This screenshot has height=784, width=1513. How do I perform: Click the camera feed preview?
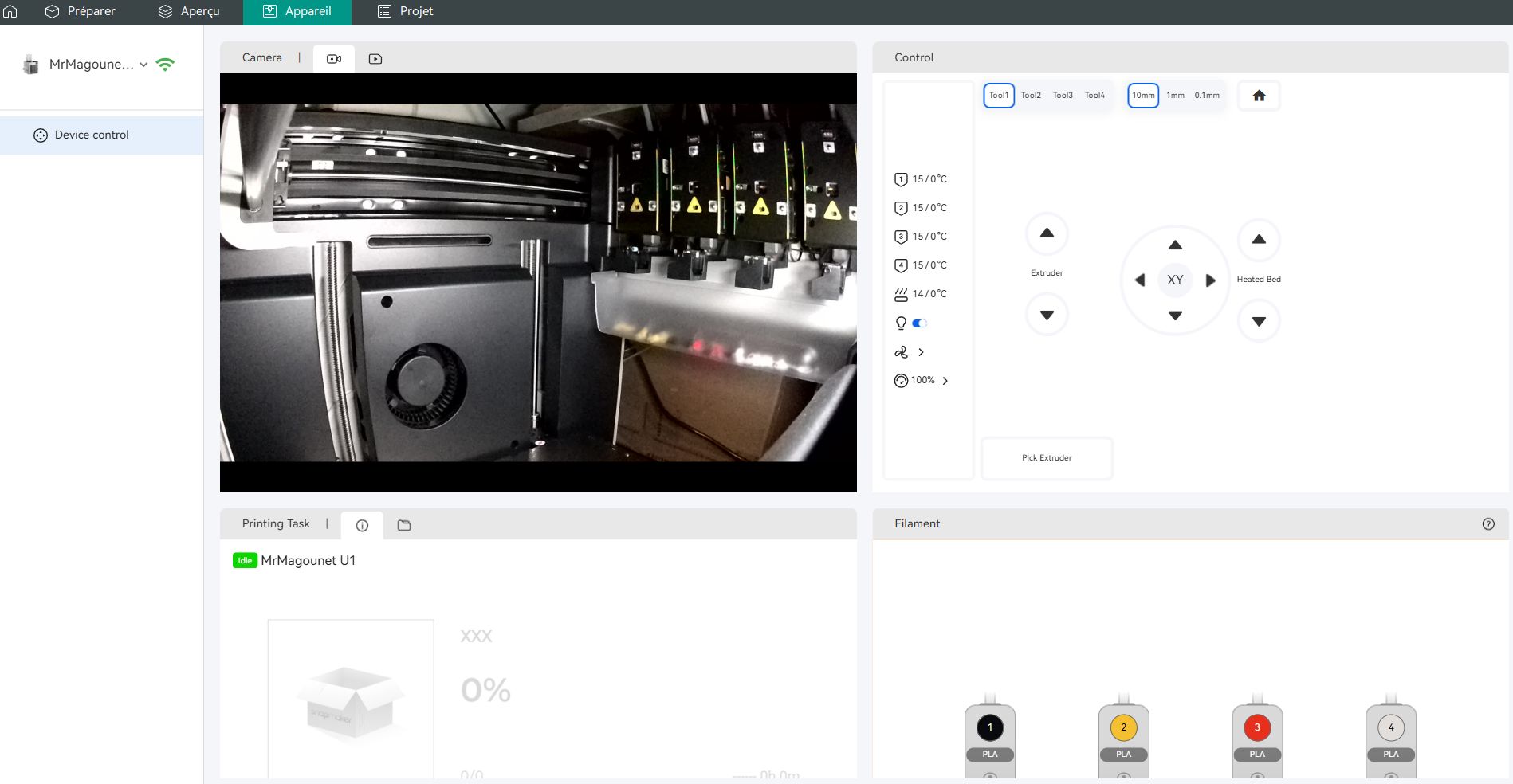pos(538,283)
